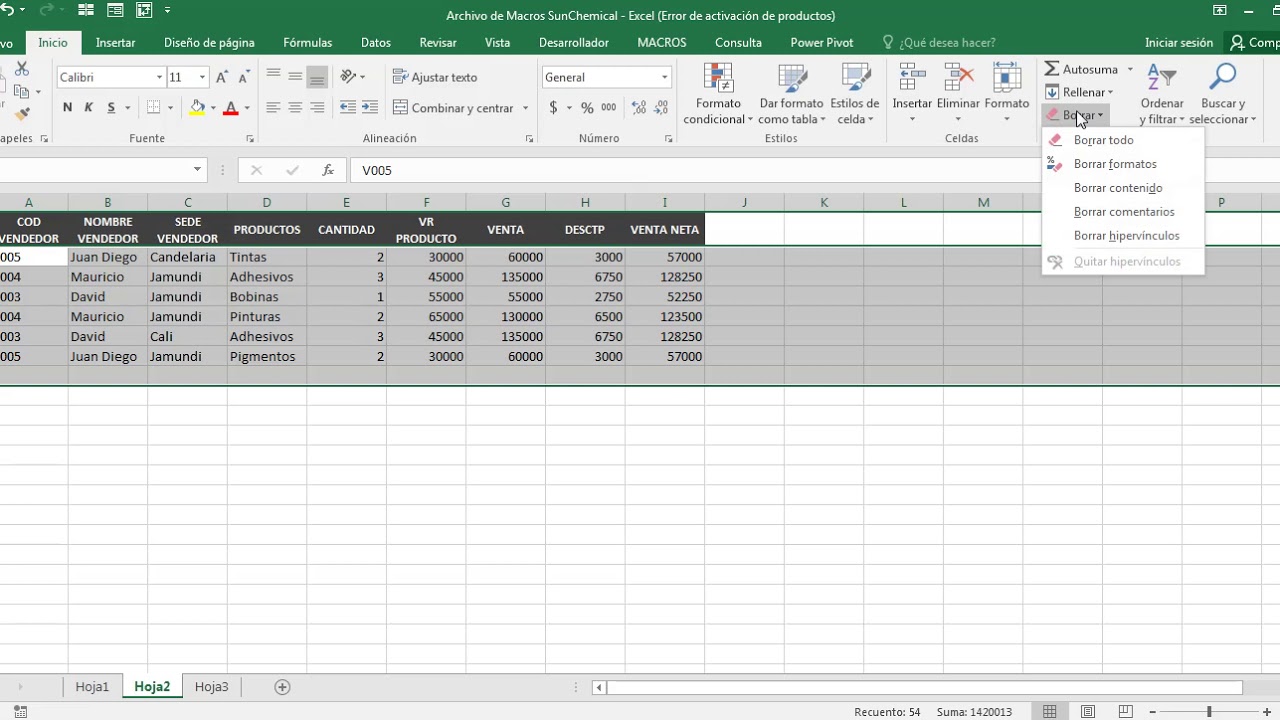
Task: Toggle bold N formatting
Action: tap(67, 107)
